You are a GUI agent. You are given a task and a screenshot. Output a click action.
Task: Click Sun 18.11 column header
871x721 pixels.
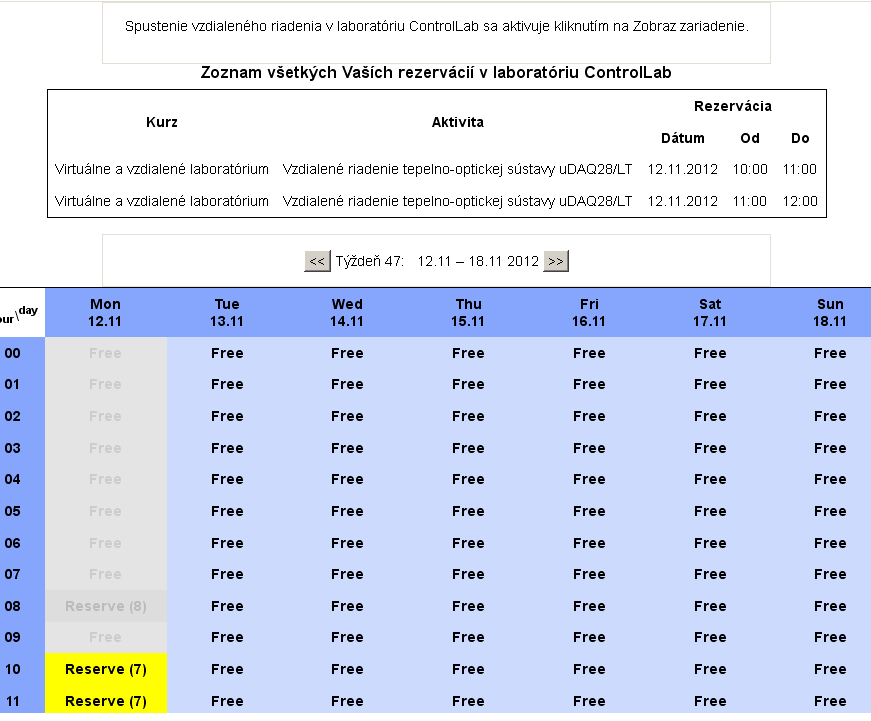(830, 313)
